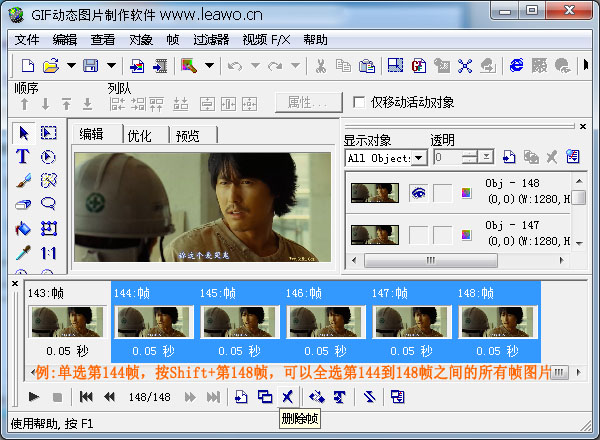Open the 帮助 menu

tap(315, 39)
